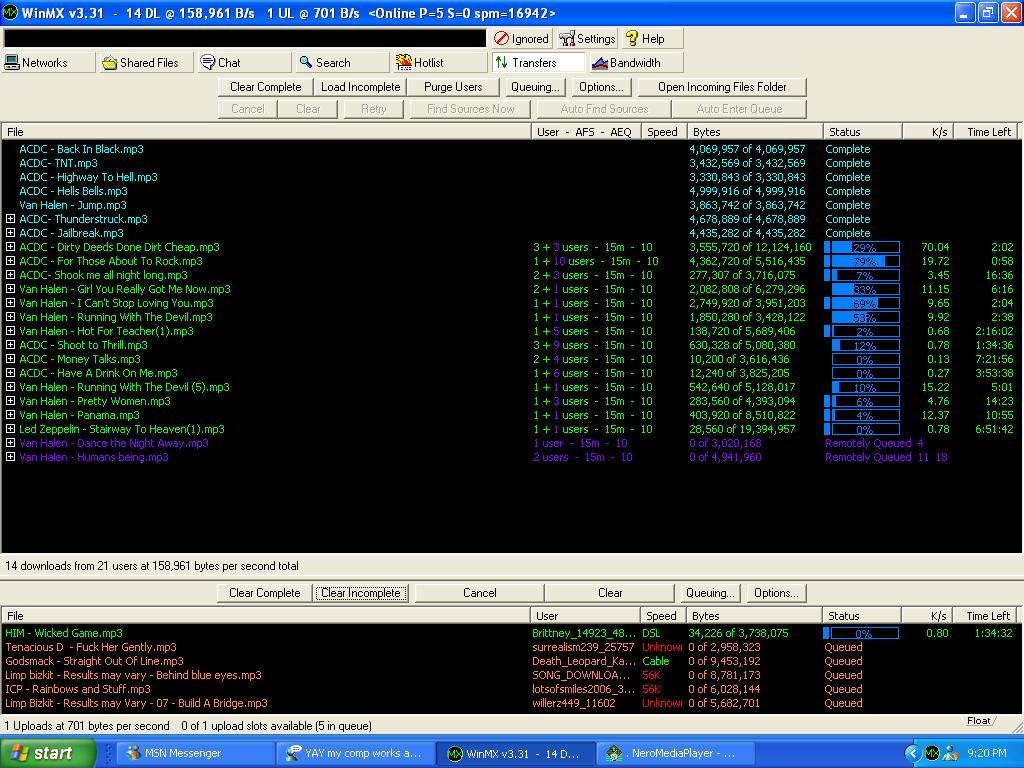Click the Dirty Deeds download progress bar
Screen dimensions: 1024x768
click(862, 248)
